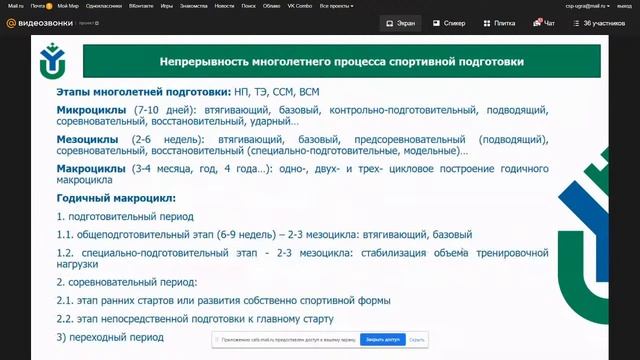The height and width of the screenshot is (360, 640).
Task: Click the word Мезоциклы on the slide
Action: [x=87, y=139]
